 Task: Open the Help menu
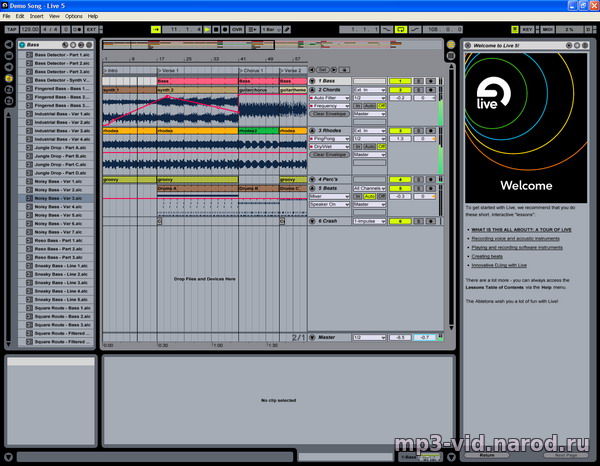93,16
